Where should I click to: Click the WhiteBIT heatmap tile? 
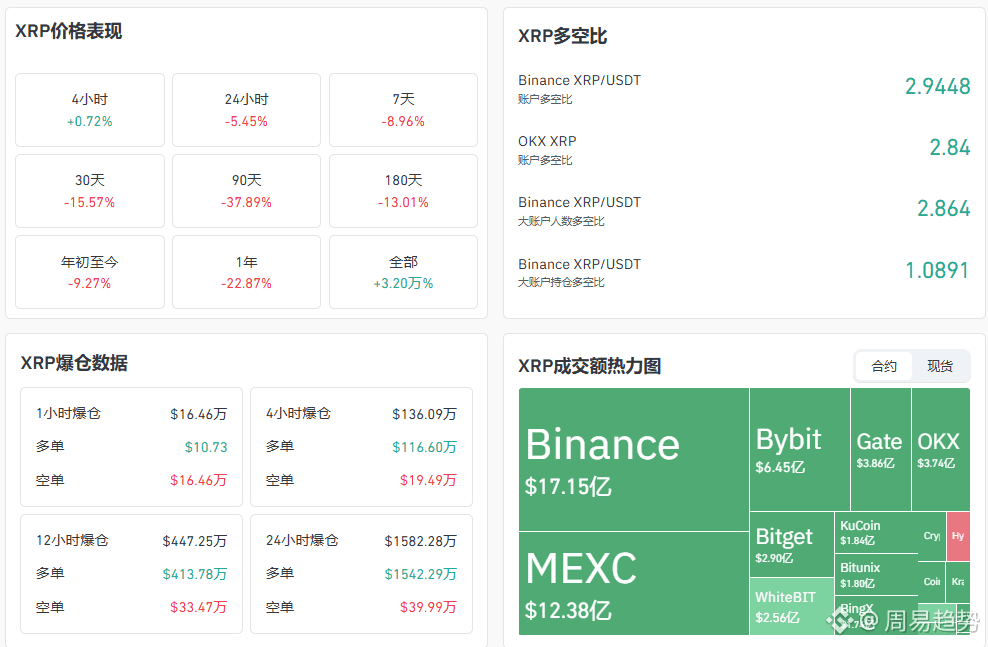(791, 606)
